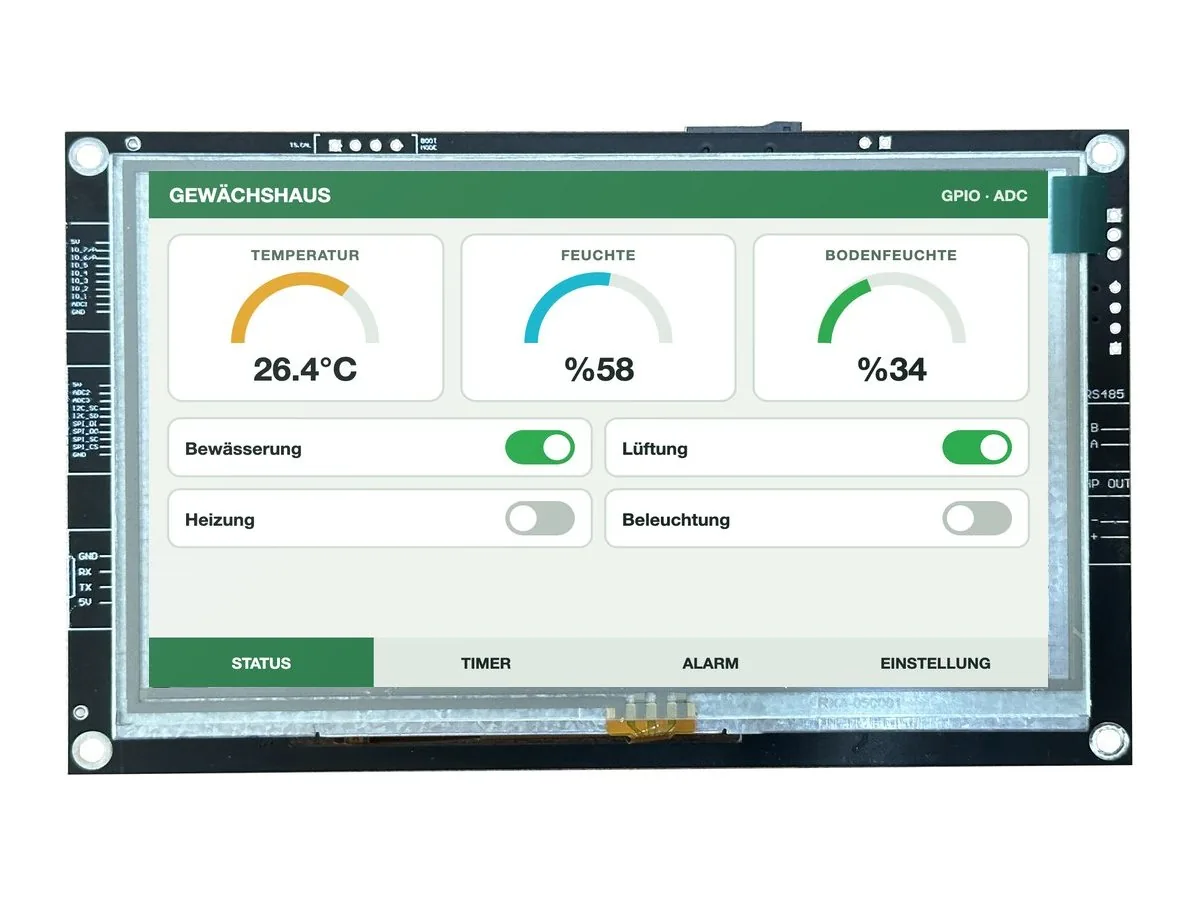Click the TEMPERATUR card label
The width and height of the screenshot is (1197, 897).
(x=305, y=255)
